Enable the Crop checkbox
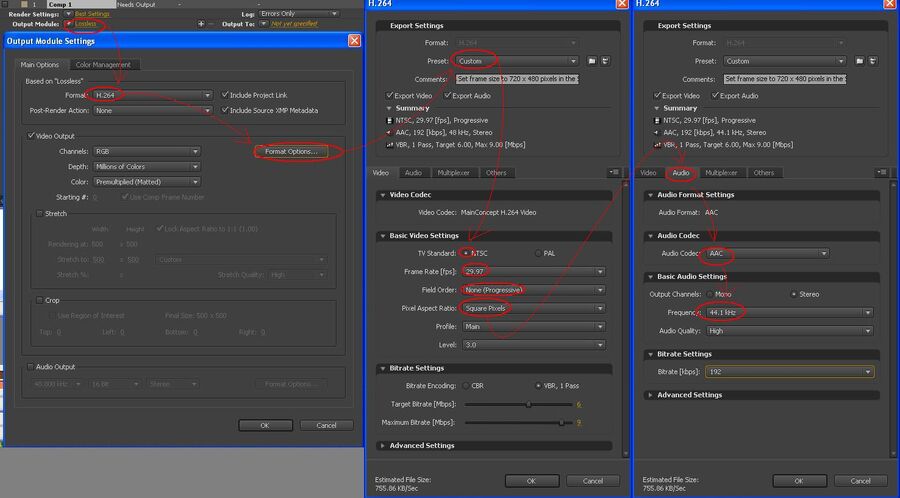 coord(40,300)
